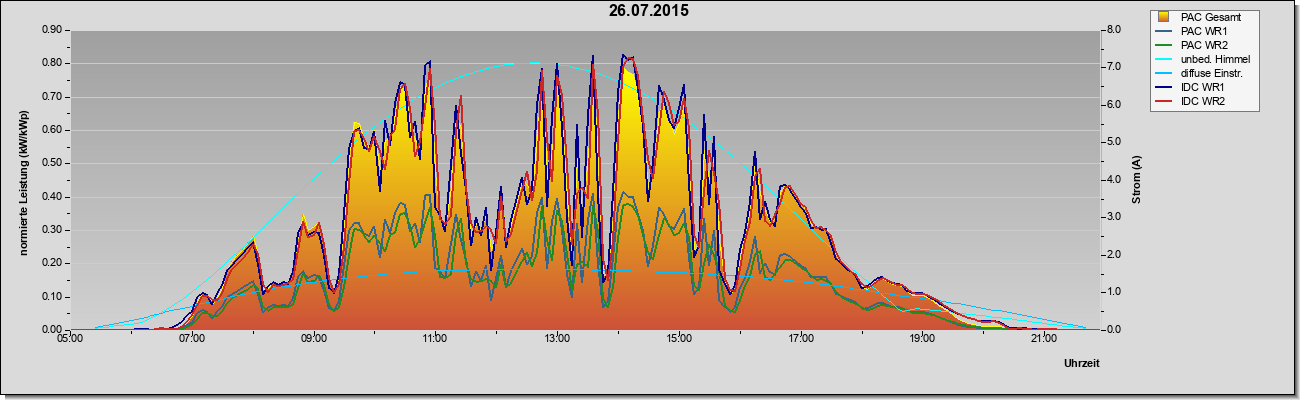Click the 0.80 left axis value
This screenshot has height=400, width=1300.
click(52, 63)
